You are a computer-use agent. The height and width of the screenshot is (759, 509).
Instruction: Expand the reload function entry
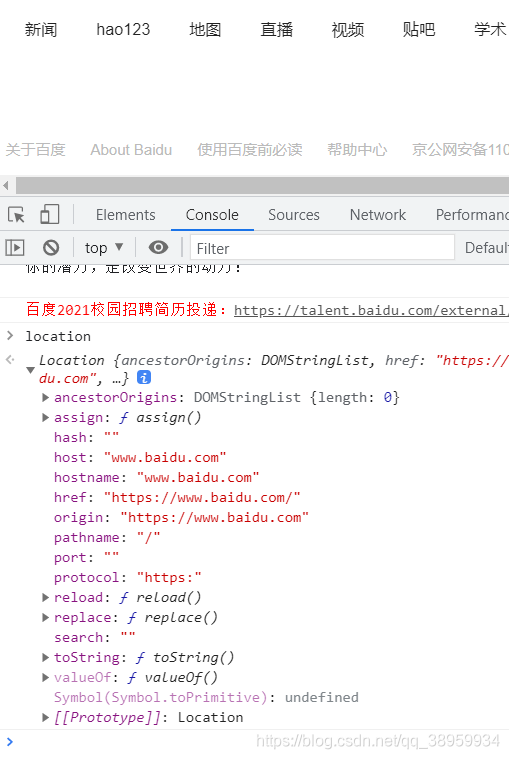click(x=45, y=597)
